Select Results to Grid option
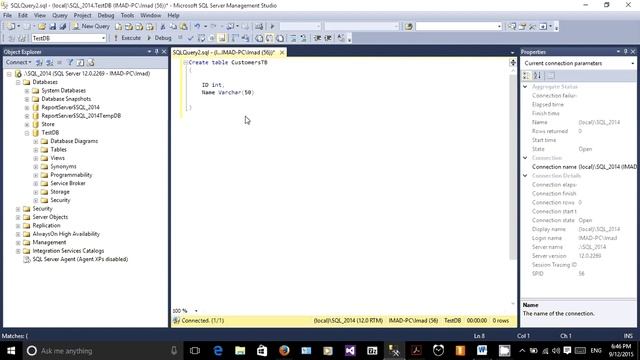 (269, 38)
